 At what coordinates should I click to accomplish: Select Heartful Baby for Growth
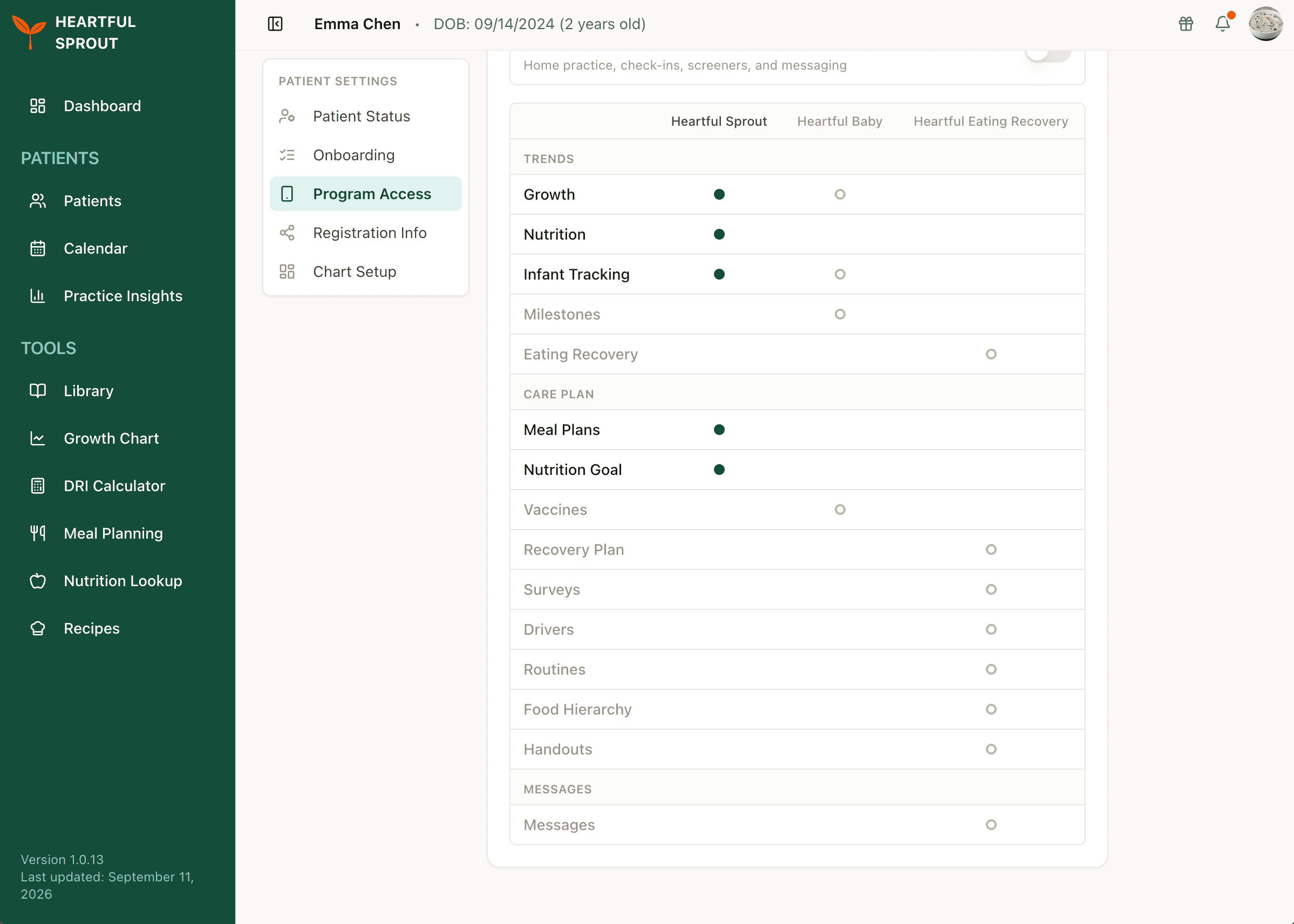(840, 195)
